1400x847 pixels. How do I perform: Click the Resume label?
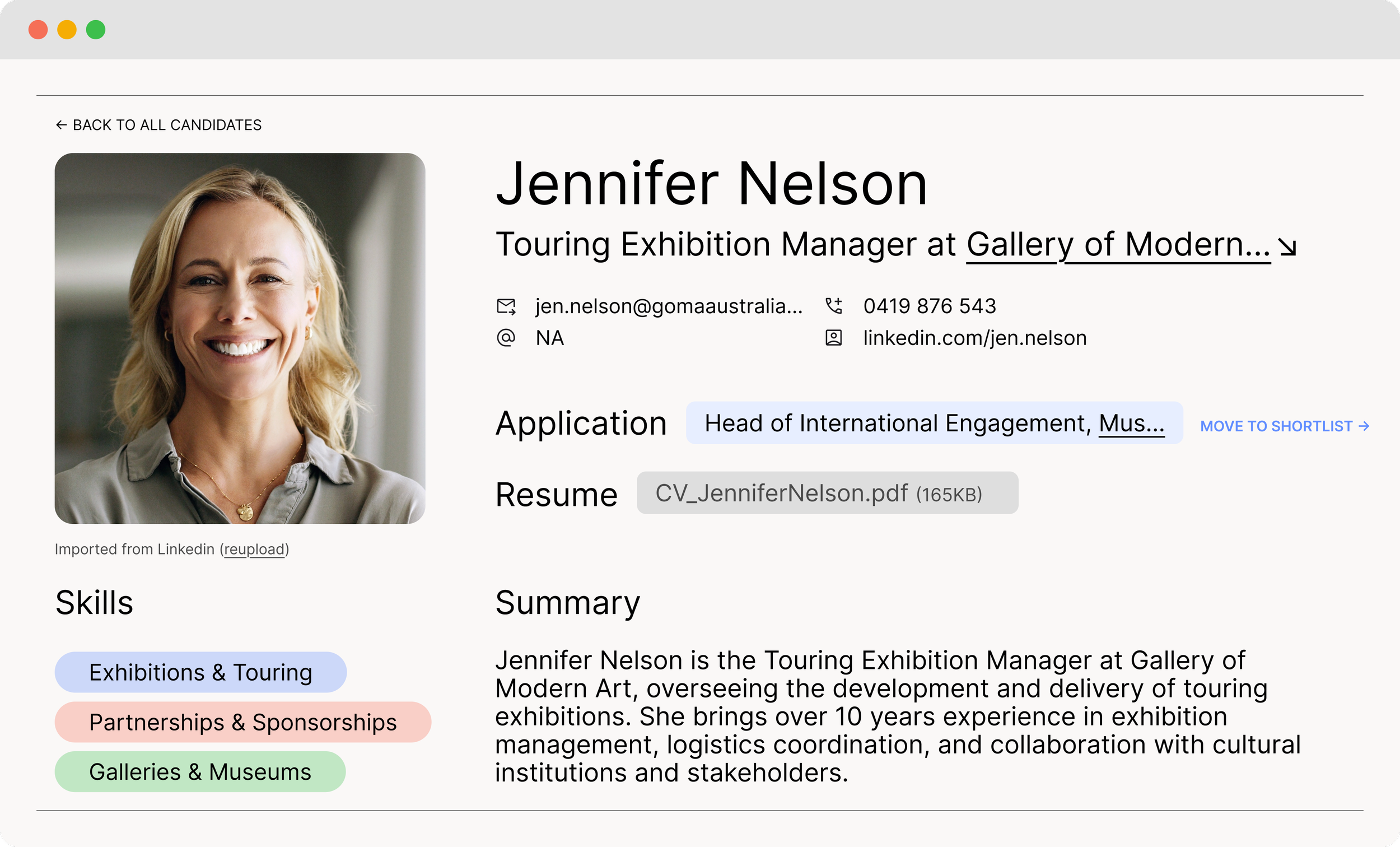556,494
